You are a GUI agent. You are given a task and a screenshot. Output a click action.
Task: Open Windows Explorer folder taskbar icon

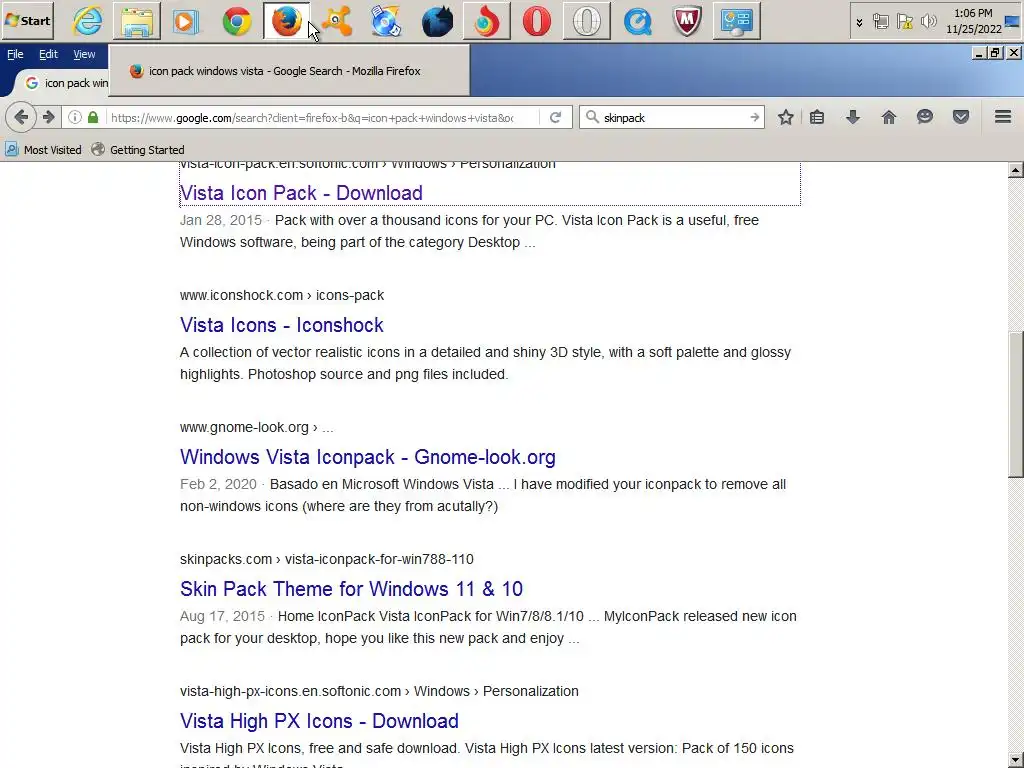point(137,21)
